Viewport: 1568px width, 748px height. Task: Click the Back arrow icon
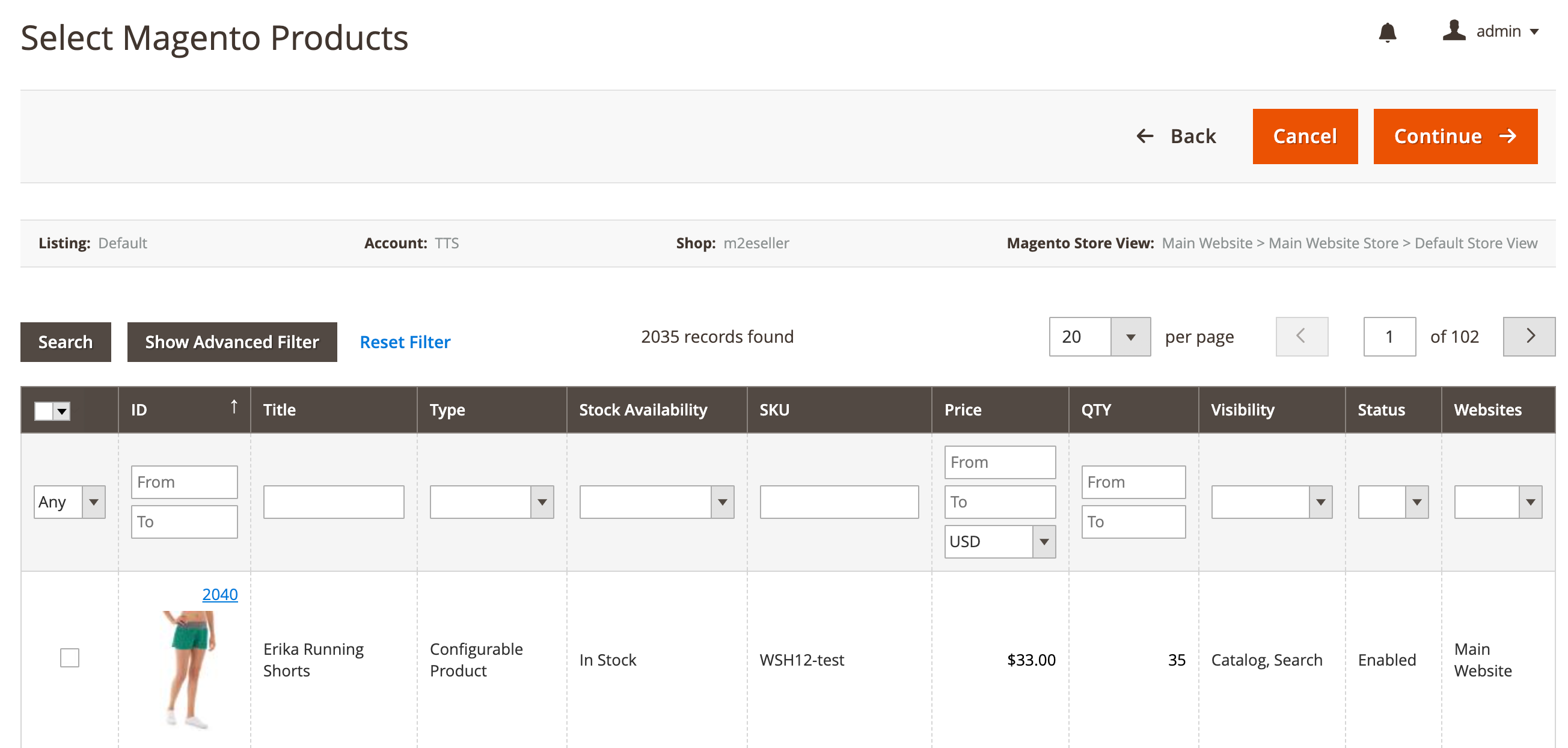[x=1146, y=136]
